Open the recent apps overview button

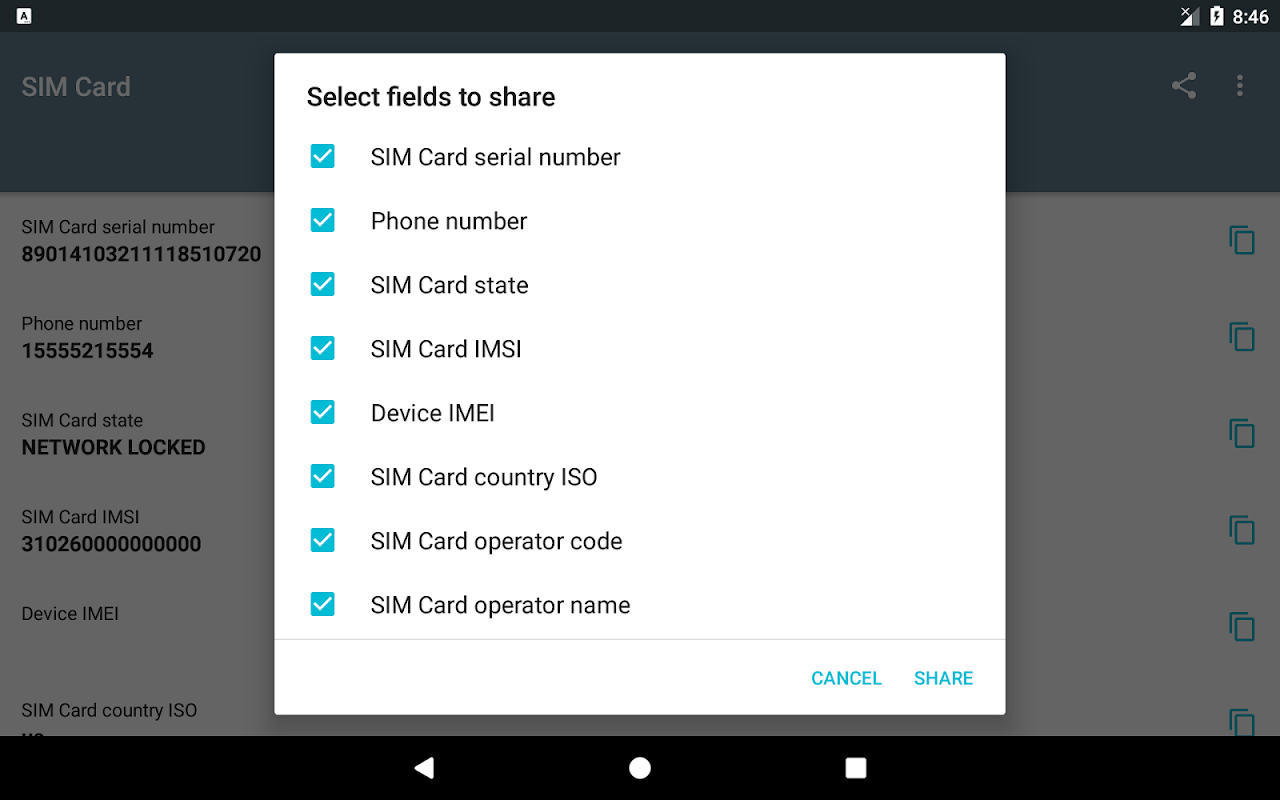click(855, 768)
